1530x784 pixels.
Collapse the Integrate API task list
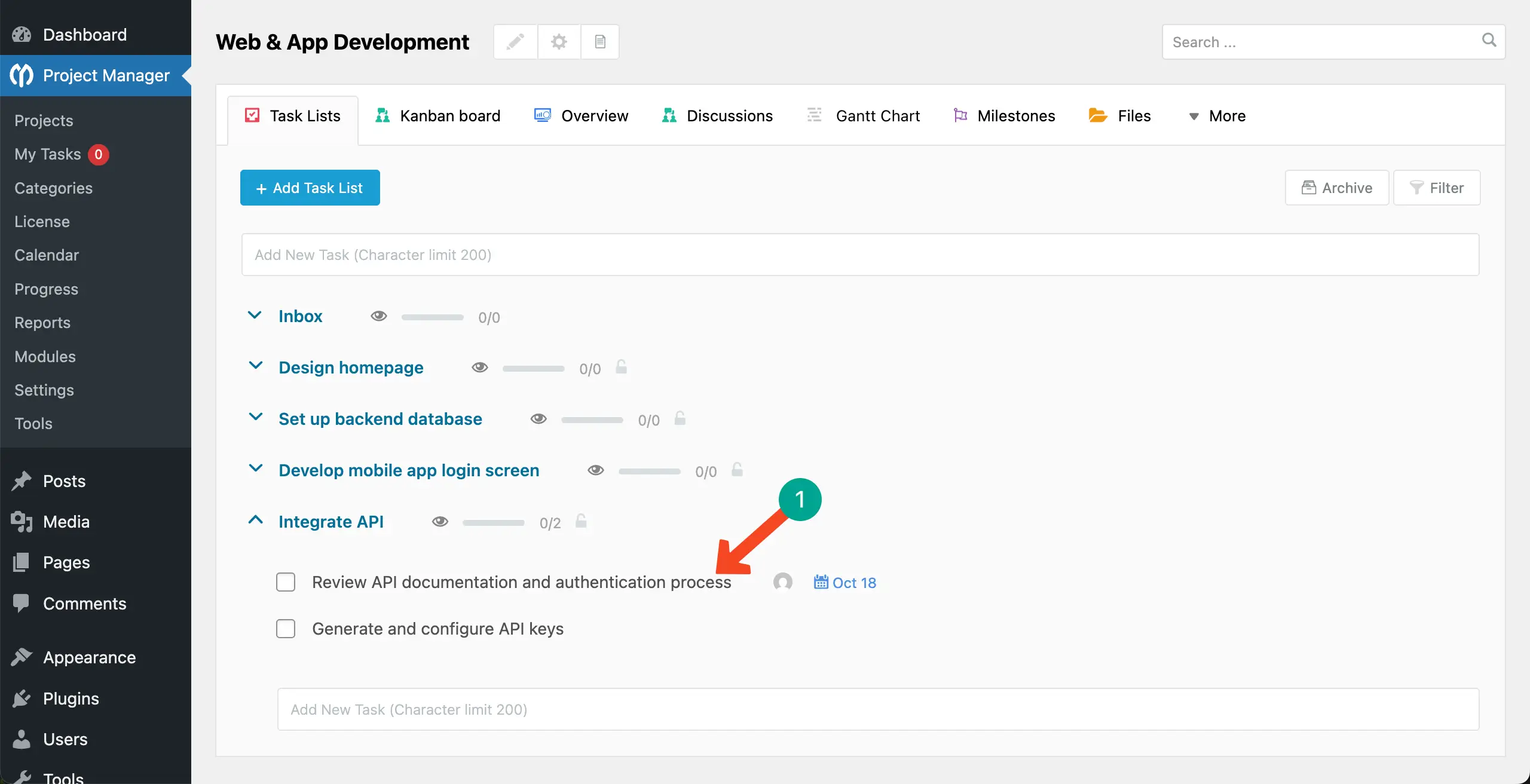(x=255, y=520)
